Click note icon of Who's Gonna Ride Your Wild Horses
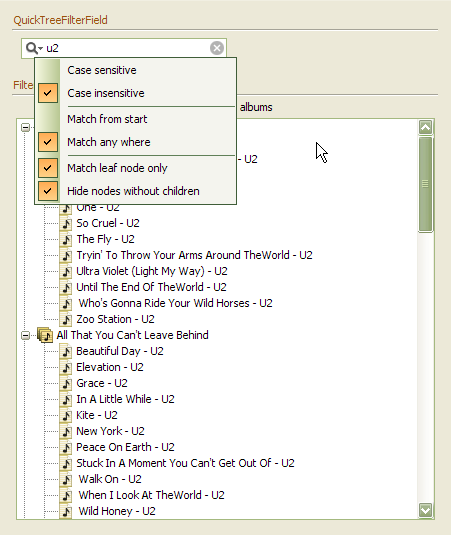This screenshot has height=535, width=451. 66,304
